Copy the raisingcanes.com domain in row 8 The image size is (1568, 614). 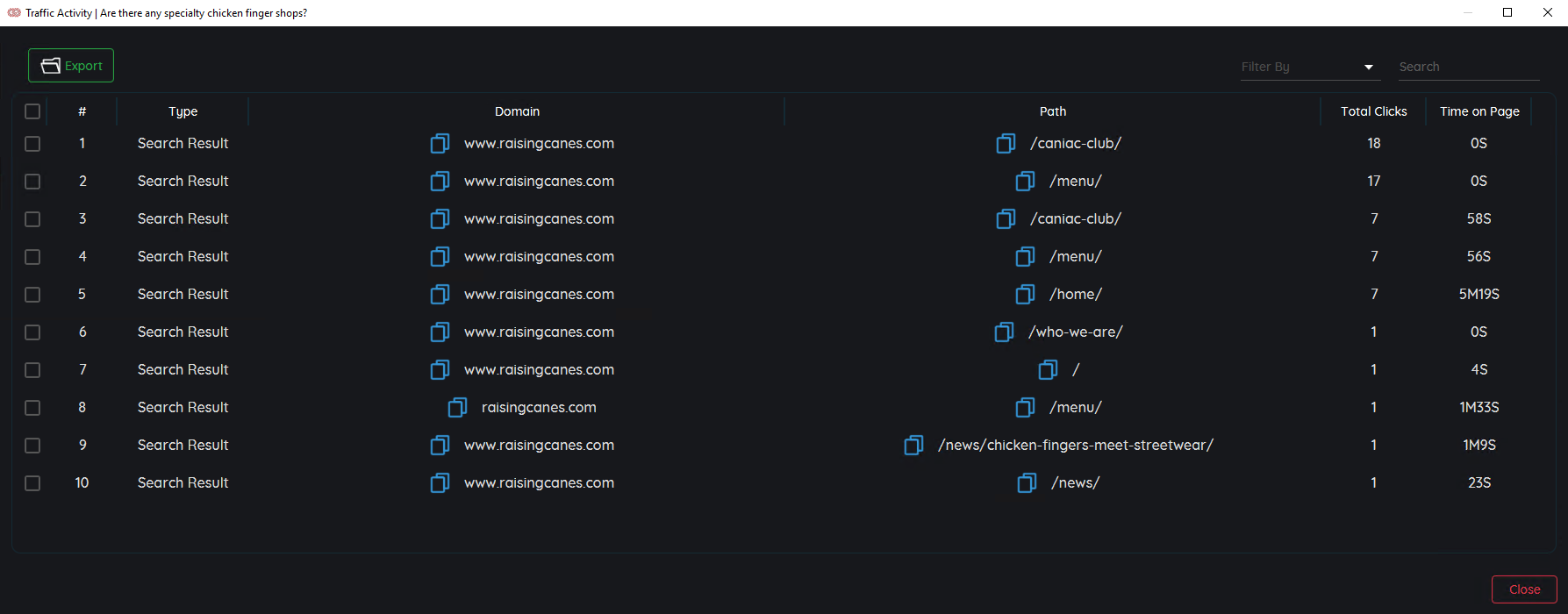point(457,407)
